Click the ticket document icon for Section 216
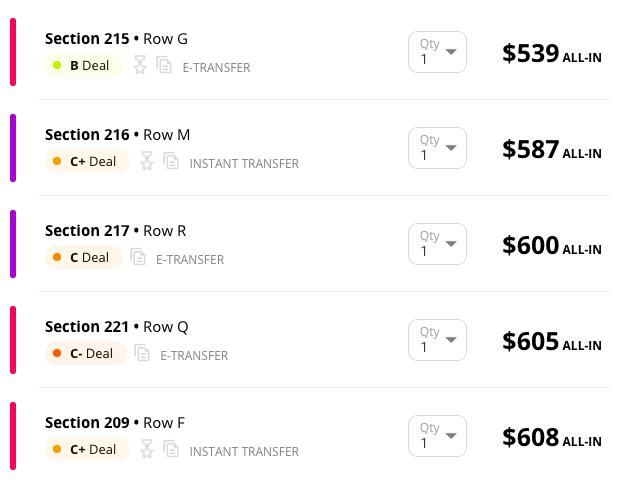The width and height of the screenshot is (626, 482). click(x=171, y=161)
